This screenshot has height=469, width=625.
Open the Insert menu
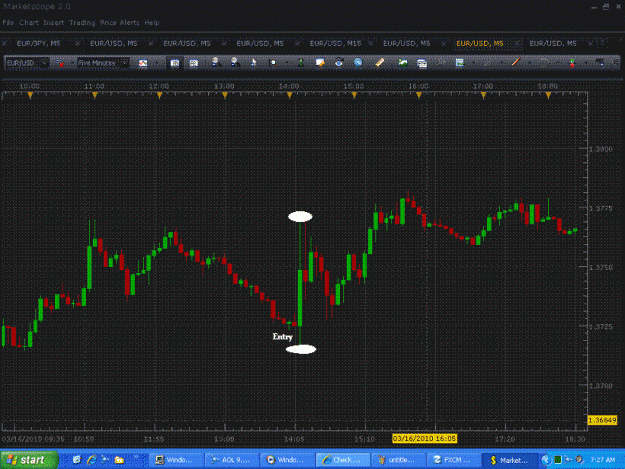[53, 23]
